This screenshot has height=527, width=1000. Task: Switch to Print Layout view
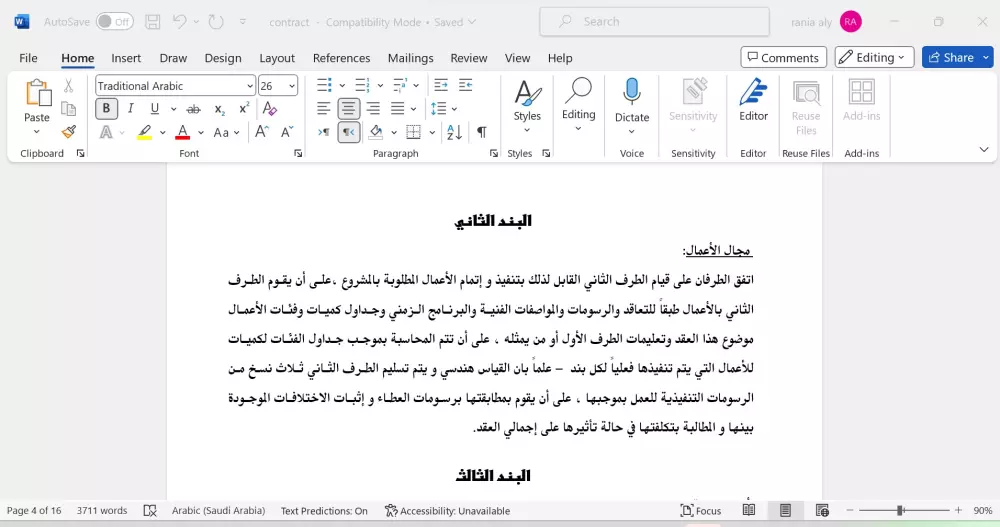point(785,510)
